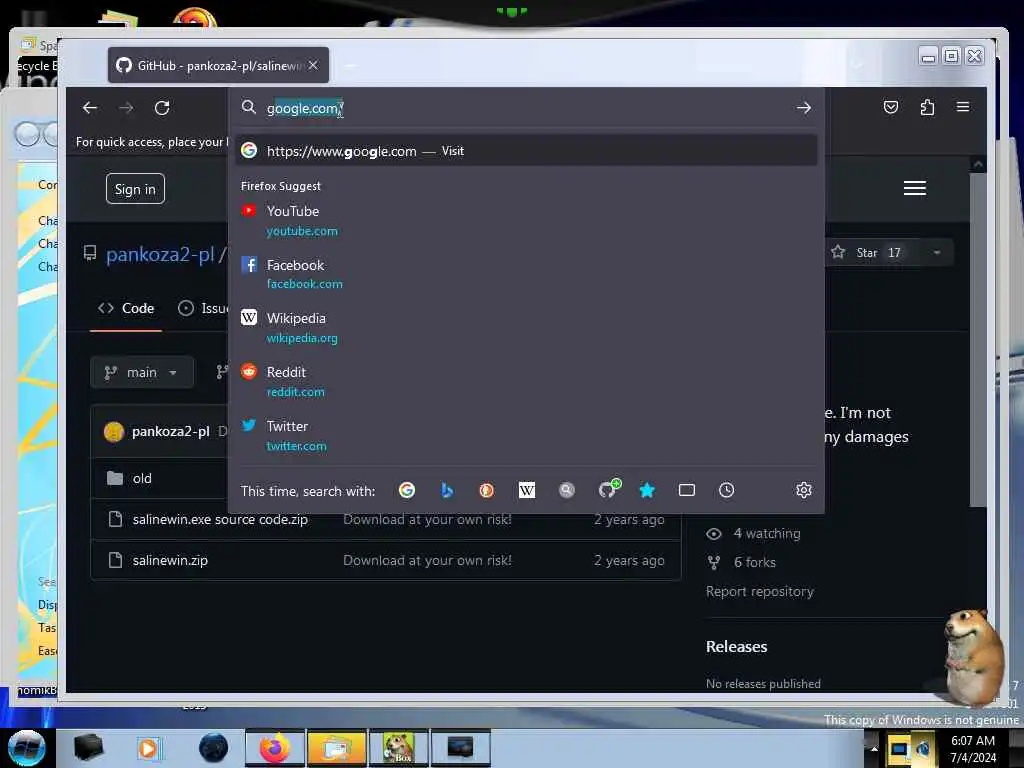Open search settings gear icon
Screen dimensions: 1024x768
click(803, 490)
